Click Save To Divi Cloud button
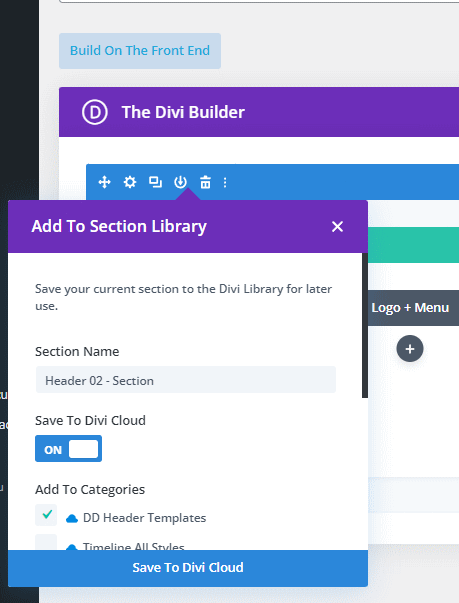This screenshot has height=603, width=459. tap(188, 568)
